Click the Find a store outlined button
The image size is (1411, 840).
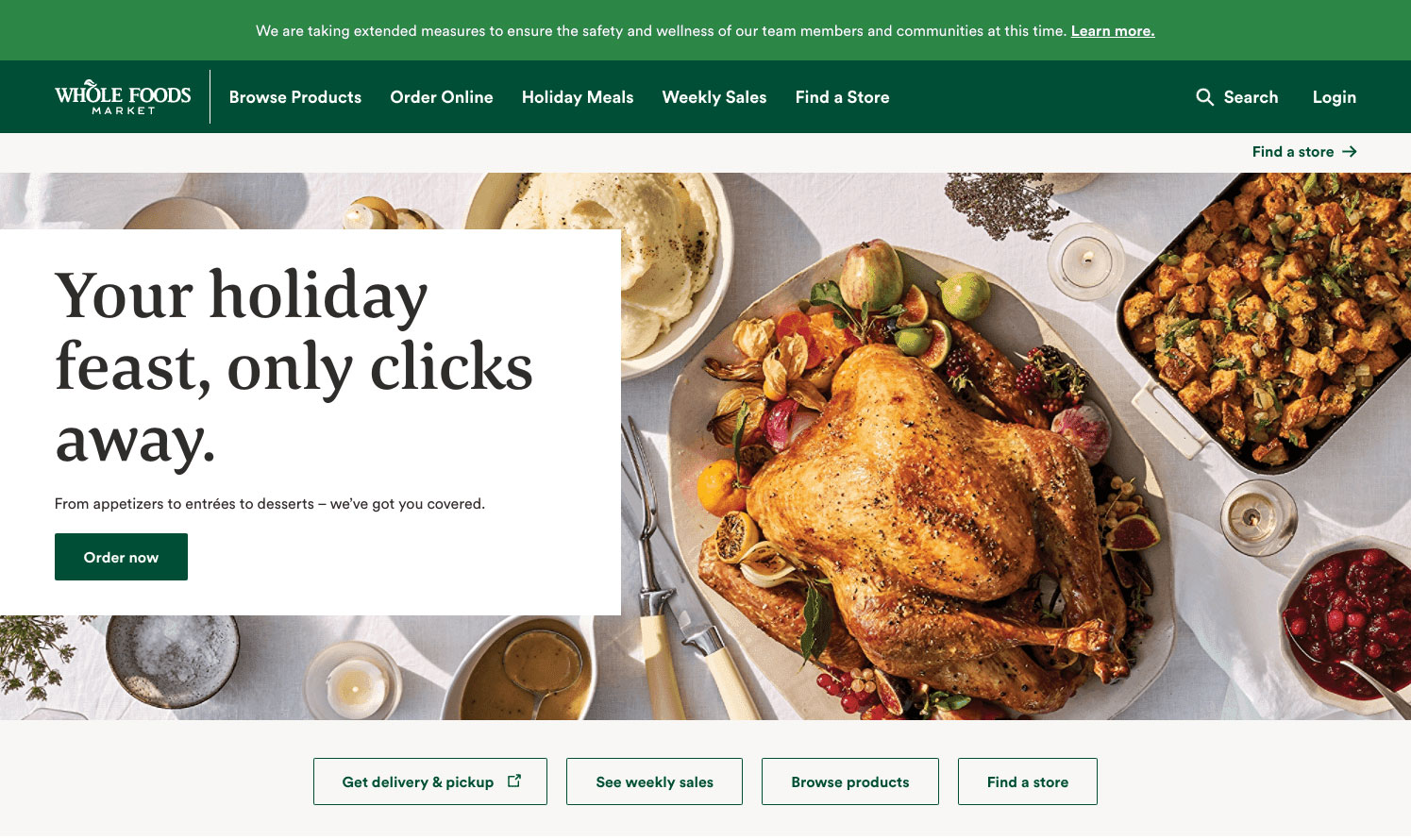coord(1028,781)
